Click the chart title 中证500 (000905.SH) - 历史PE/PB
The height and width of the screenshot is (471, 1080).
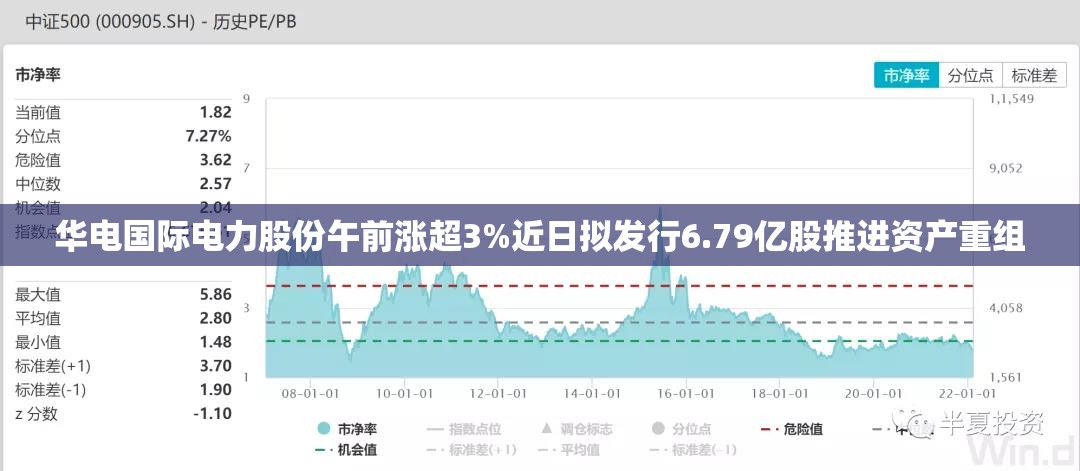click(161, 22)
